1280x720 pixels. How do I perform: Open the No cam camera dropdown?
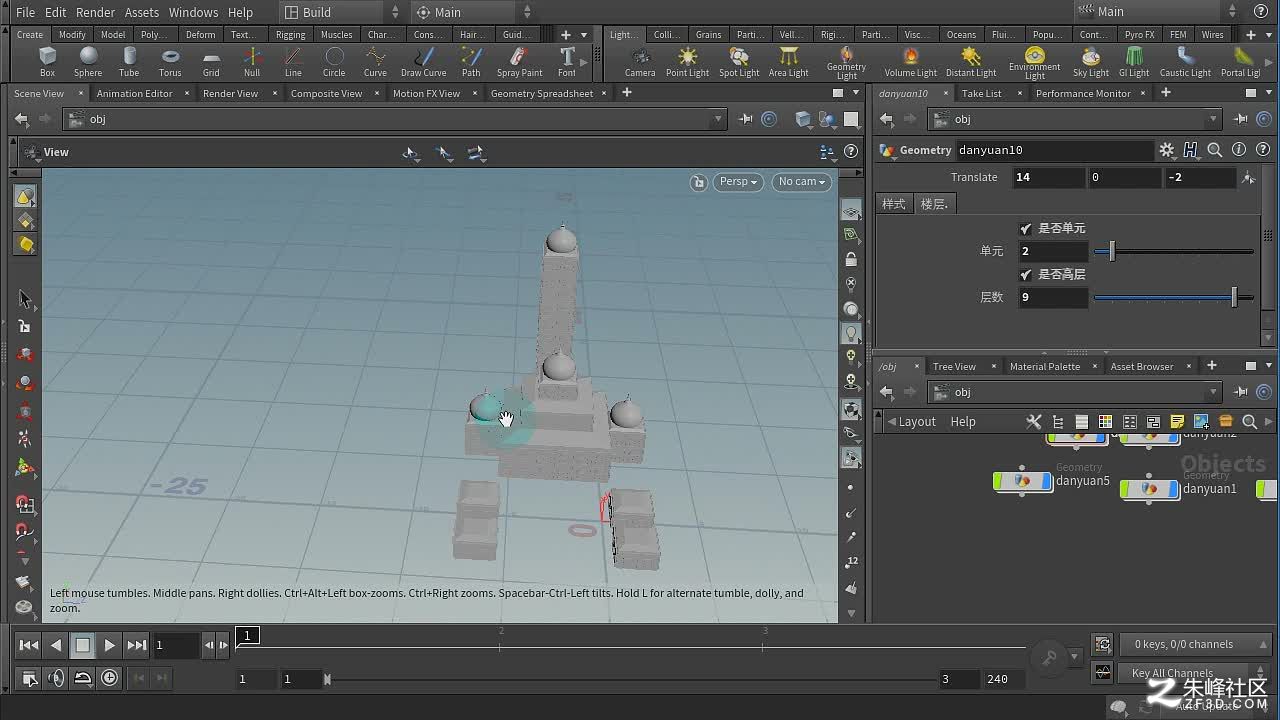[x=801, y=181]
